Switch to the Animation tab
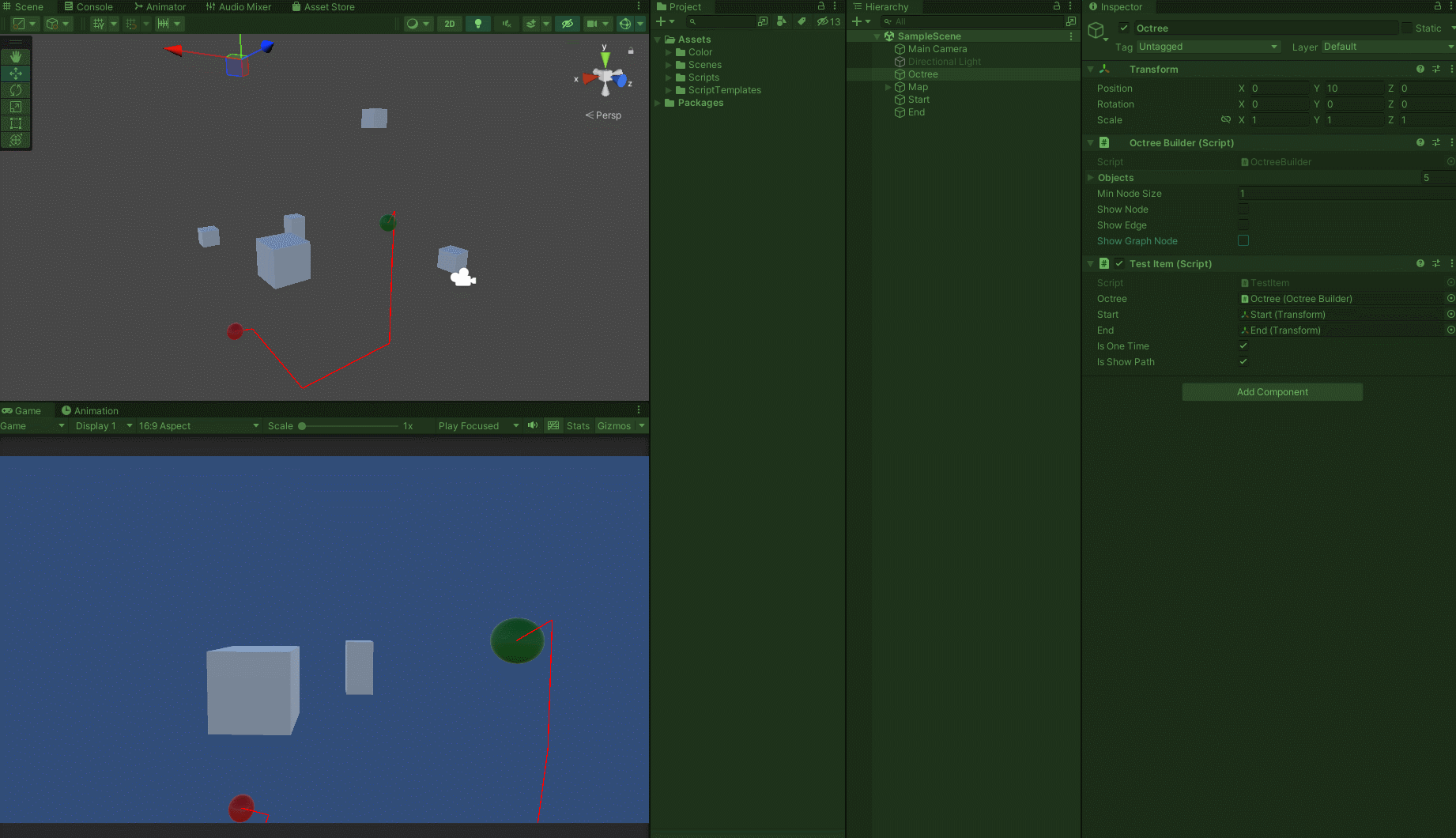This screenshot has width=1456, height=838. coord(90,410)
